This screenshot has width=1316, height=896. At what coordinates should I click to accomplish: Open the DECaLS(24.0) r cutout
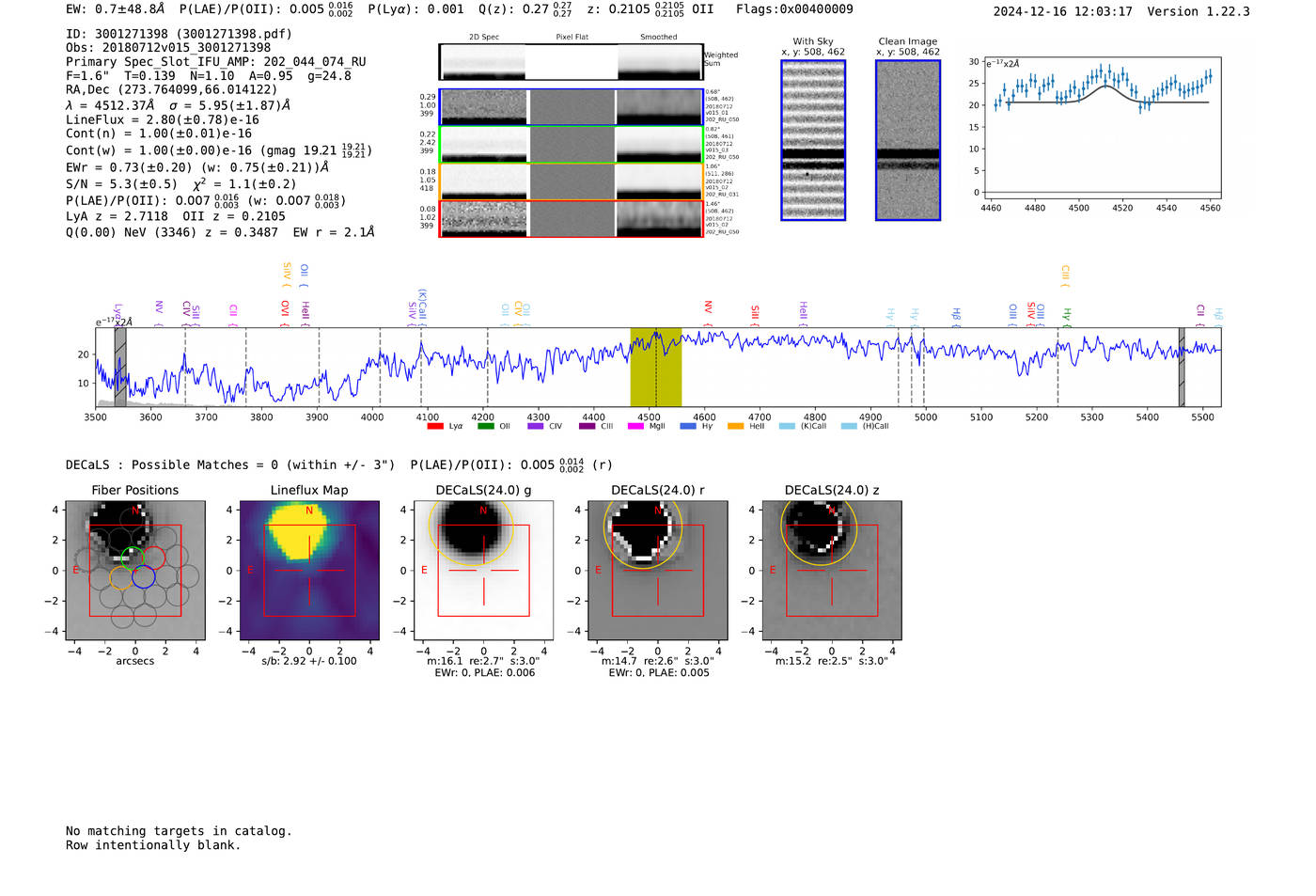point(657,570)
